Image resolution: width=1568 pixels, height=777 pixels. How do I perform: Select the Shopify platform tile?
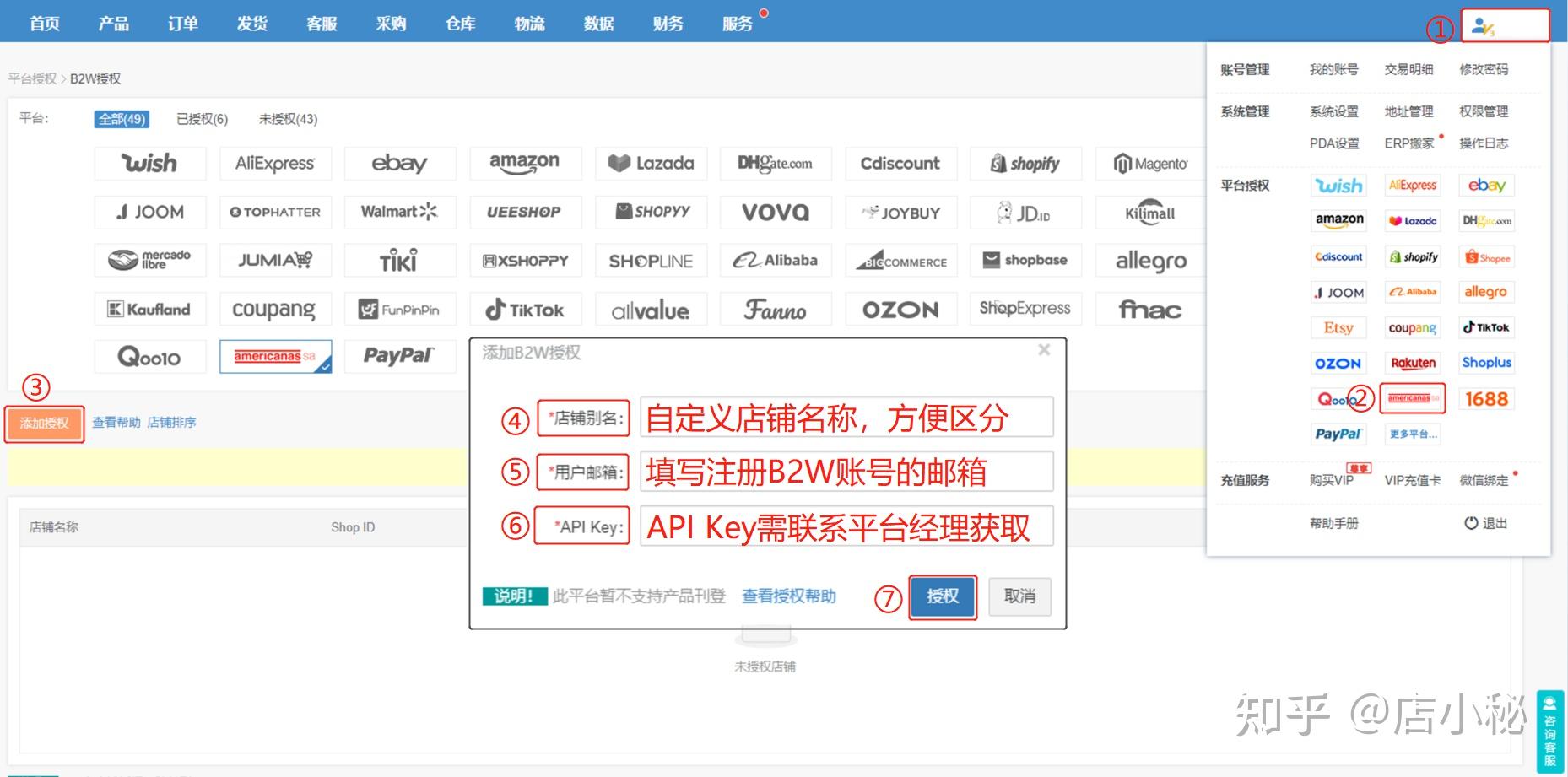(x=1025, y=163)
